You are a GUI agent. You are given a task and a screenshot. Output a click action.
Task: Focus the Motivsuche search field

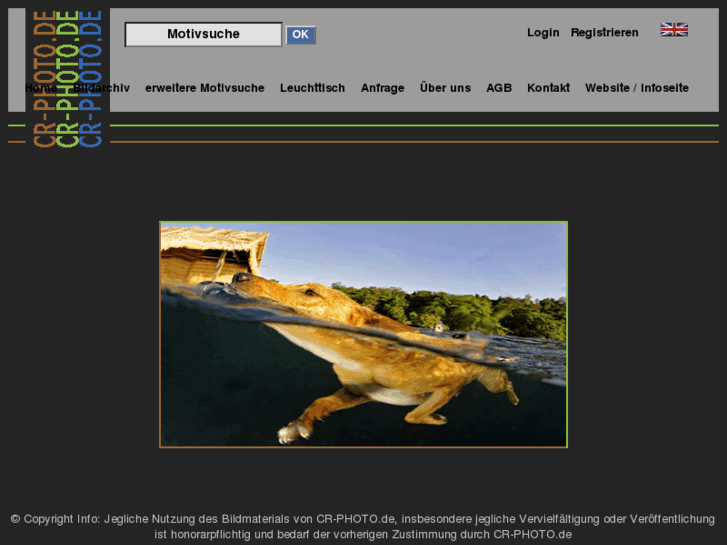coord(203,34)
